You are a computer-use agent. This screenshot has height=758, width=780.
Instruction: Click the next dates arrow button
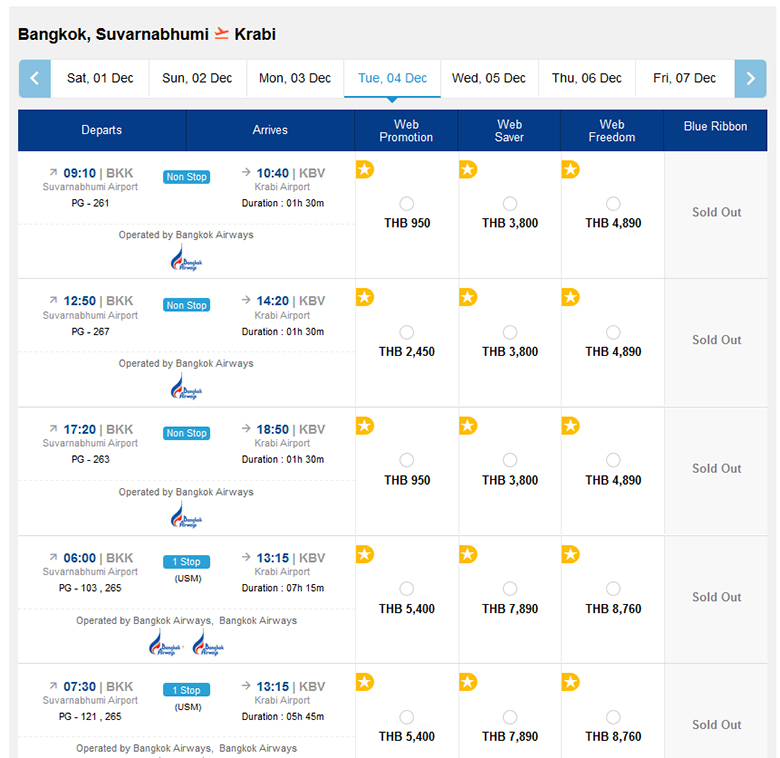pos(750,78)
